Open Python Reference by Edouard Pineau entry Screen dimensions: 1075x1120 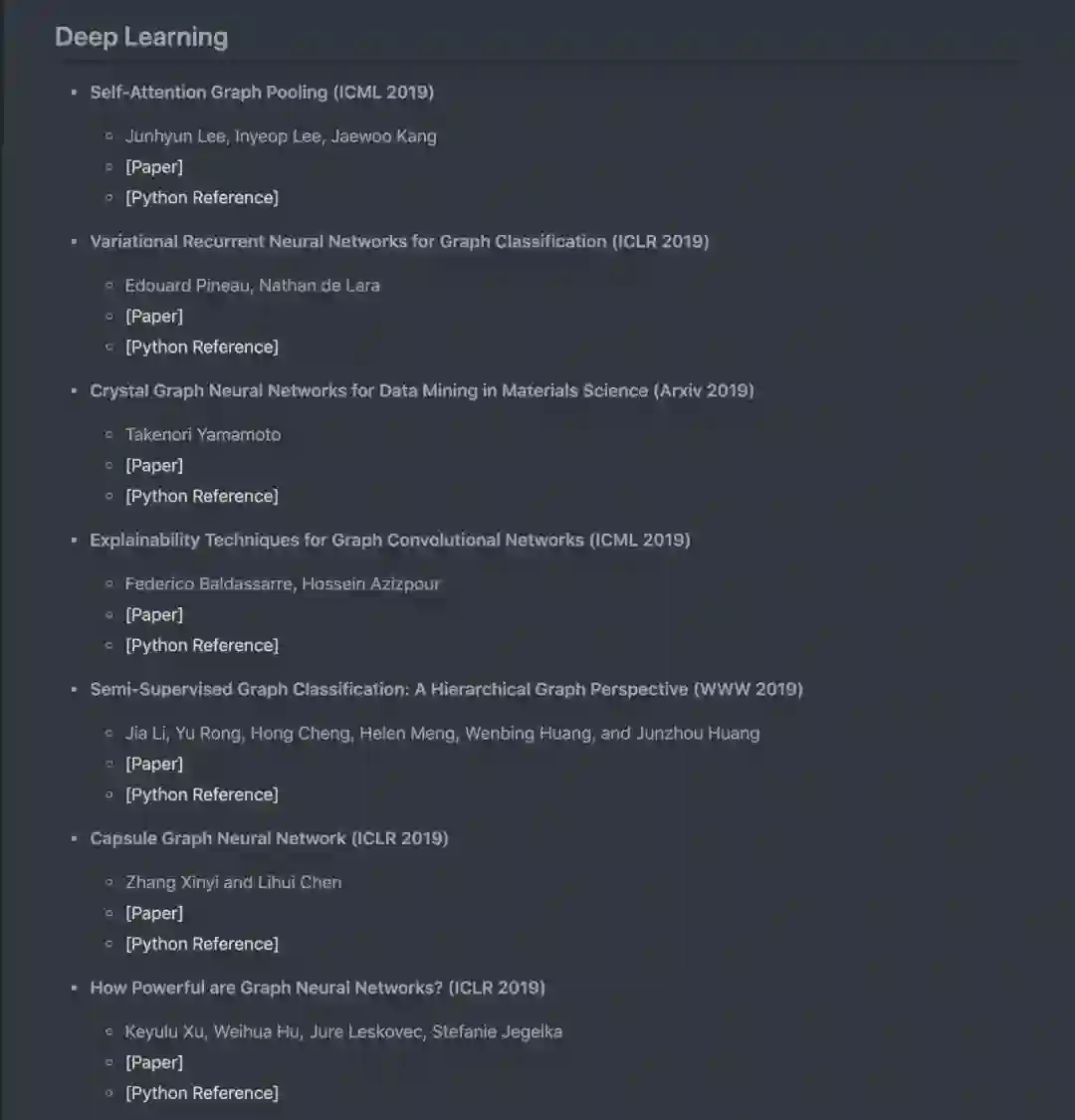point(201,346)
